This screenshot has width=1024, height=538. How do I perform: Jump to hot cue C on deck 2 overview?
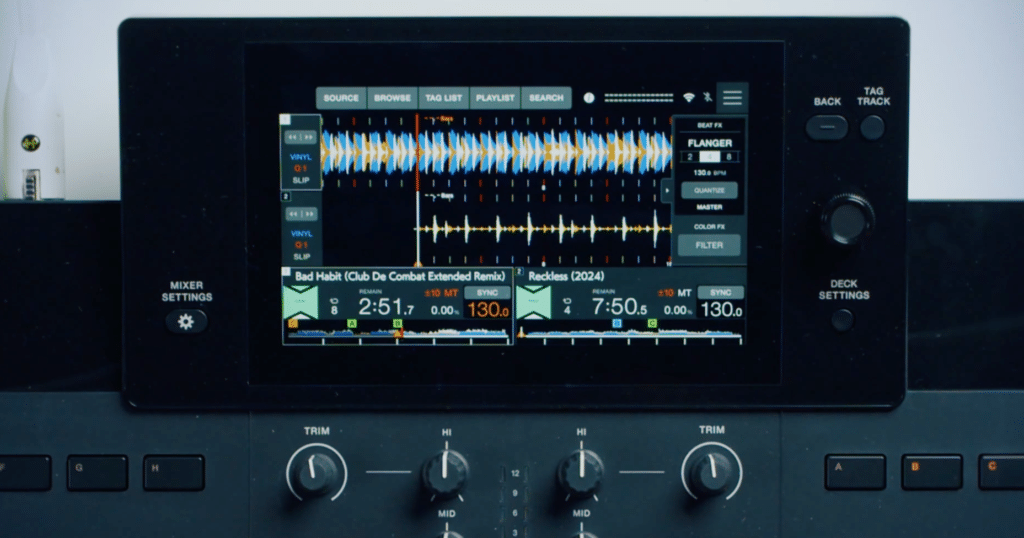[x=652, y=324]
